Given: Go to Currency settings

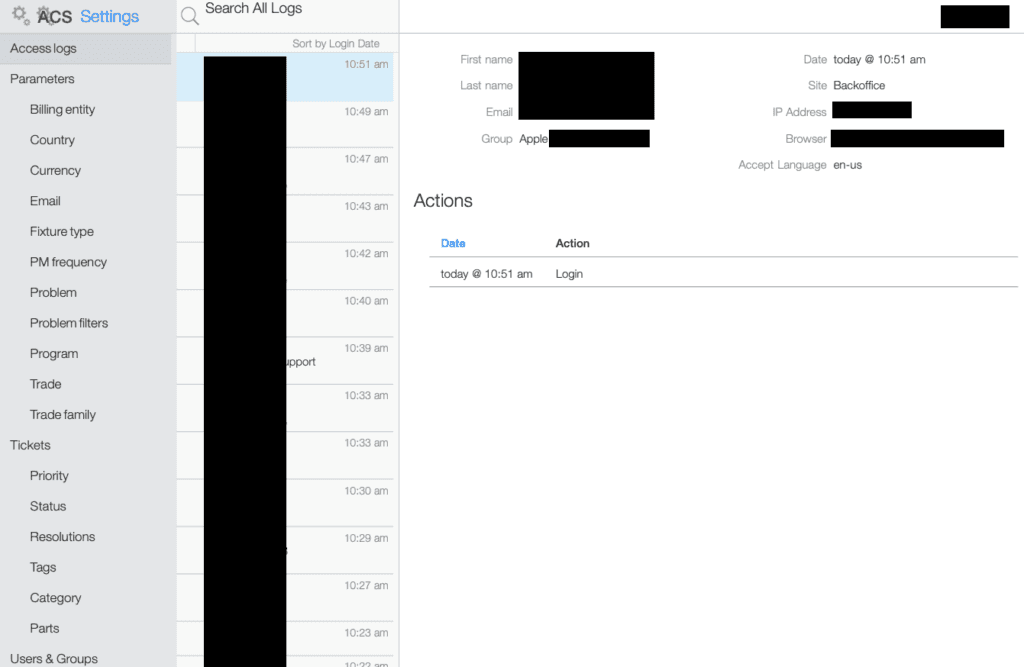Looking at the screenshot, I should pos(55,170).
